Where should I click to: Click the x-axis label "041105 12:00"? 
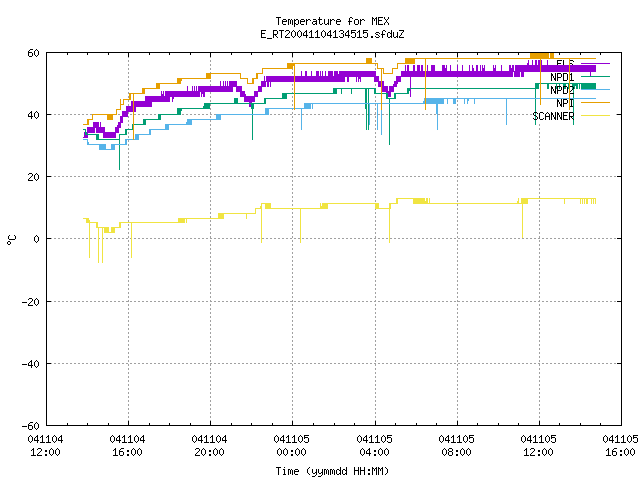click(x=538, y=446)
